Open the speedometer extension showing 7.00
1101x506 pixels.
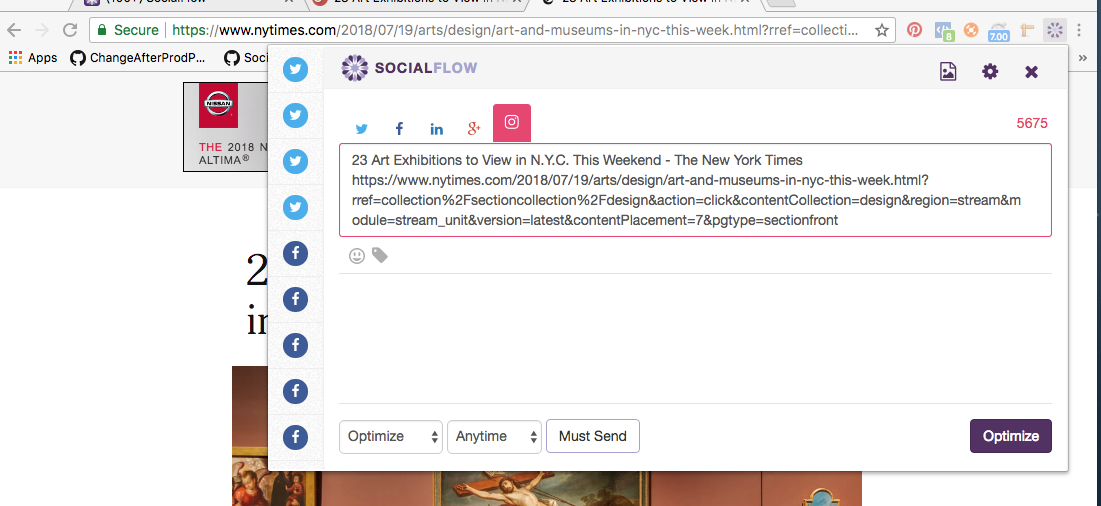[998, 31]
